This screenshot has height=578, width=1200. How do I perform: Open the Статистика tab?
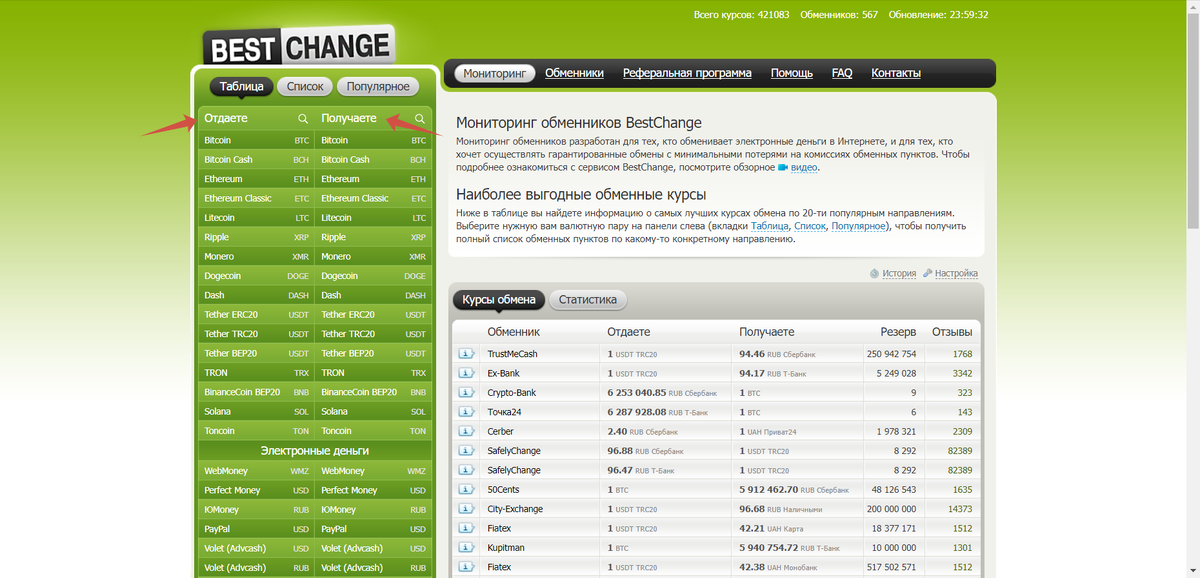click(588, 300)
